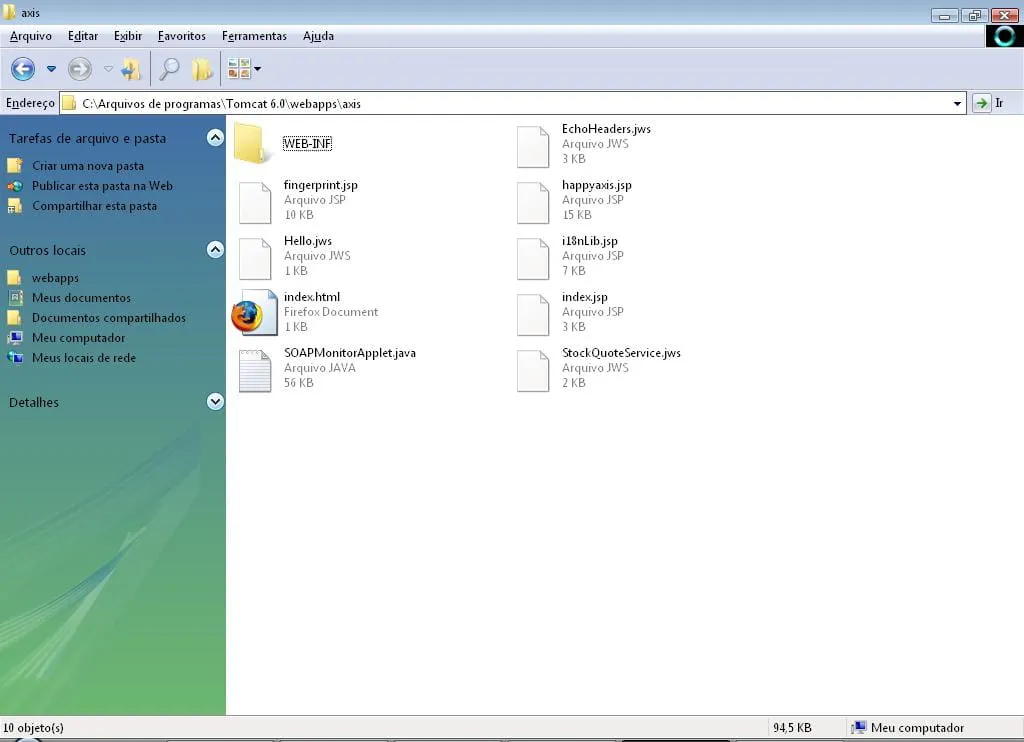This screenshot has width=1024, height=742.
Task: Click the i18nLib.jsp file name
Action: coord(590,241)
